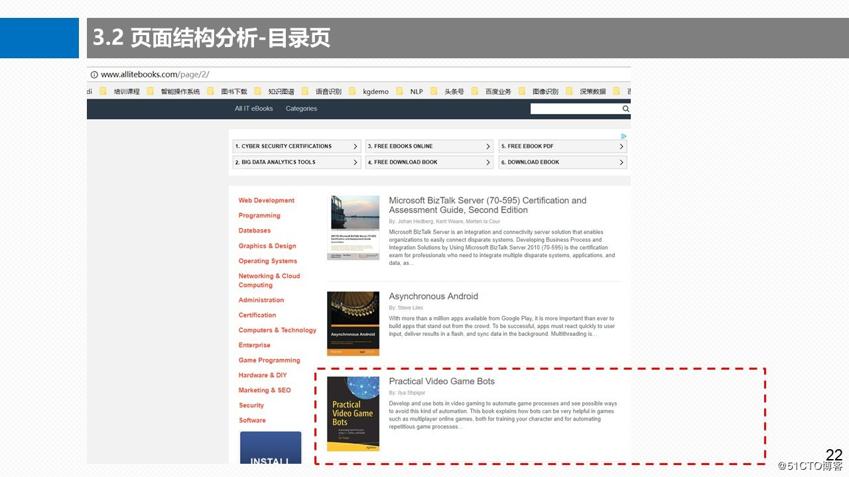Open the Microsoft BizTalk Server book title
Viewport: 849px width, 477px height.
coord(487,205)
